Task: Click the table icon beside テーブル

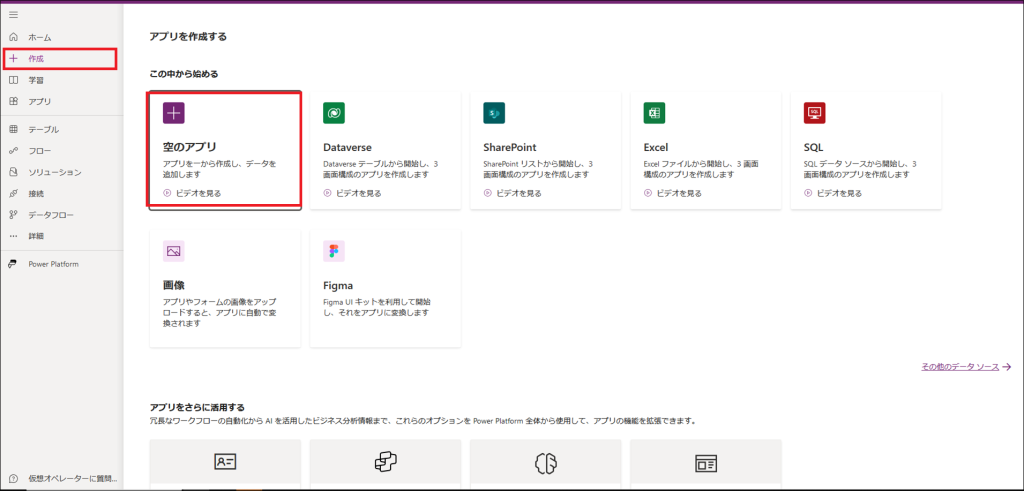Action: [13, 129]
